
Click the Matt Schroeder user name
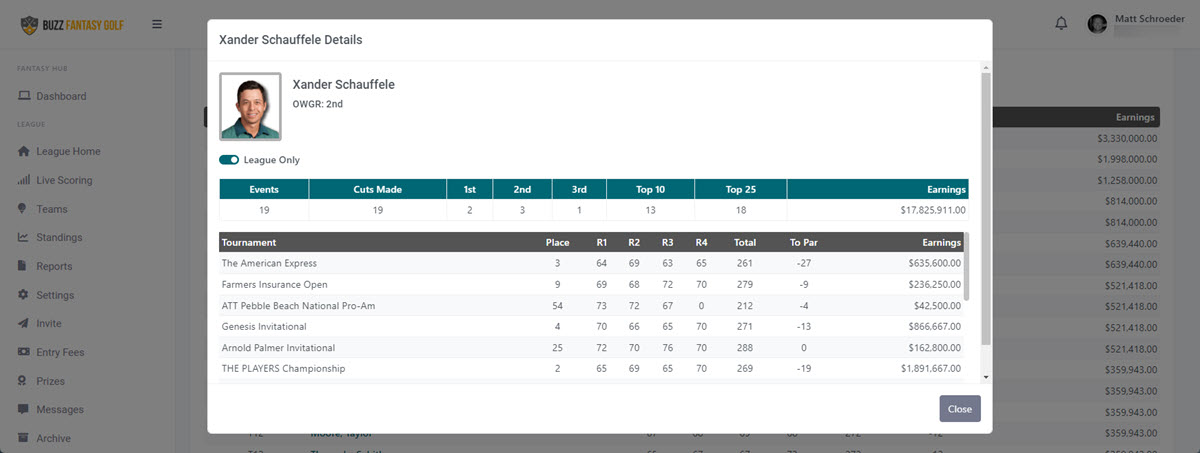(x=1148, y=18)
